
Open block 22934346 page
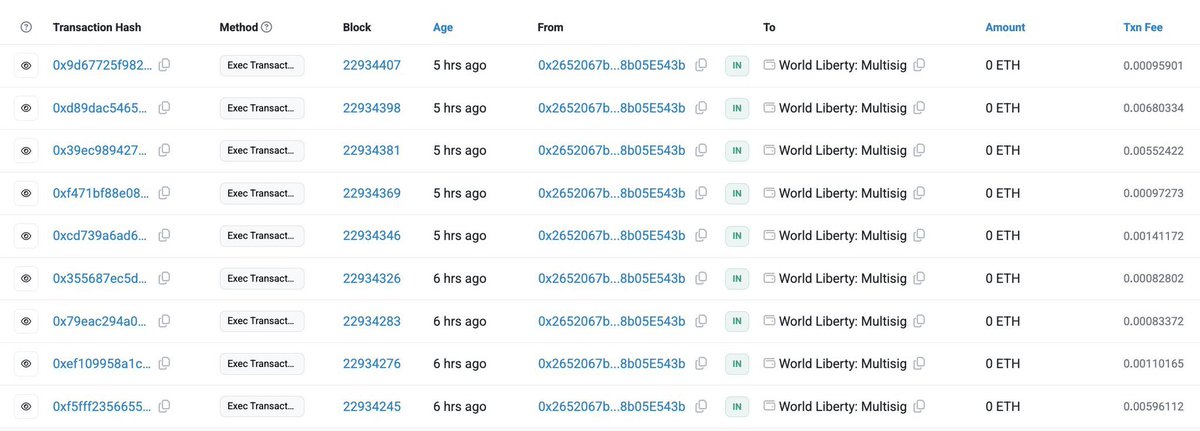click(372, 236)
